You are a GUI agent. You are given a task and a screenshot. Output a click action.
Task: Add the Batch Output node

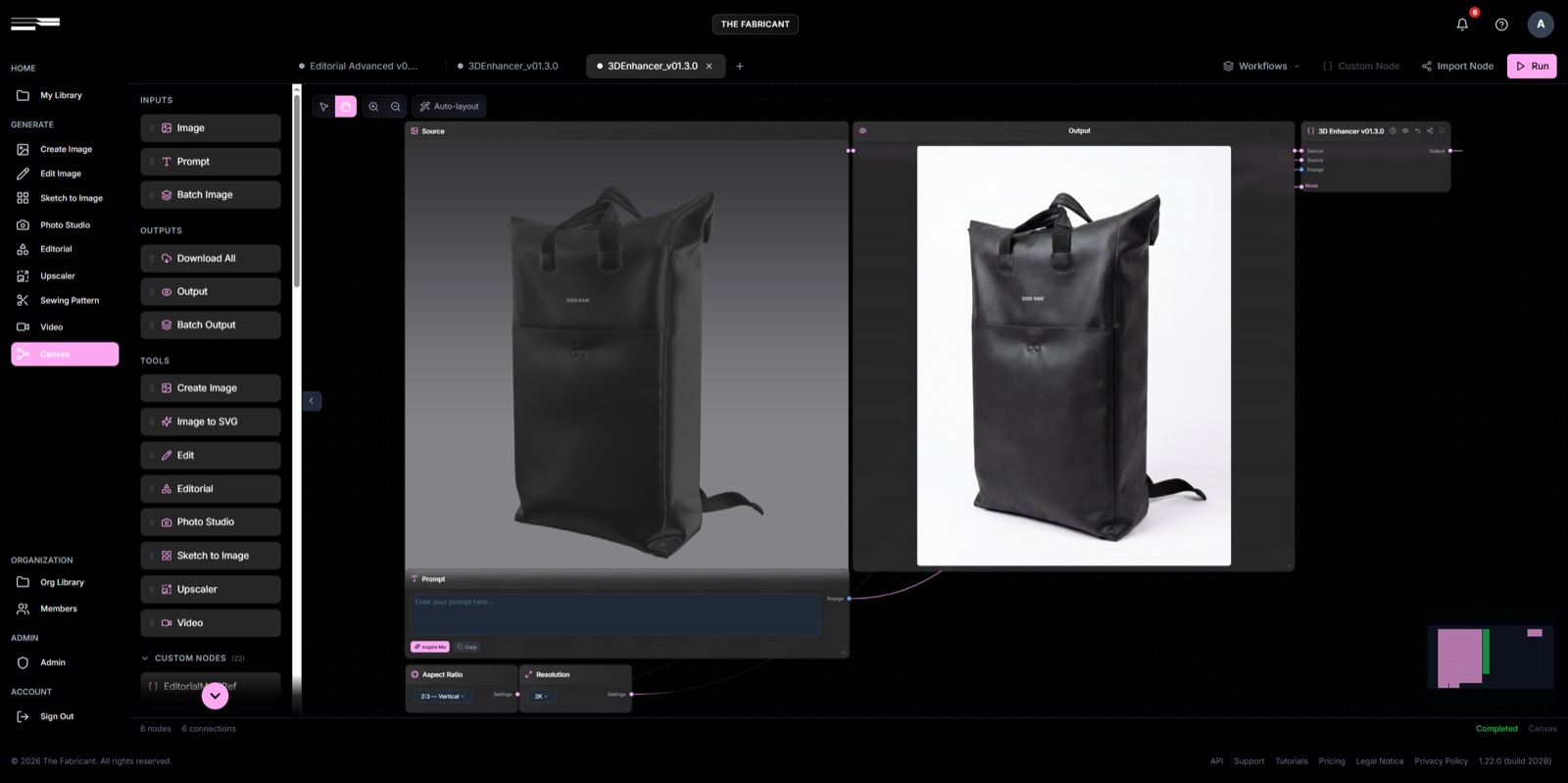(211, 325)
